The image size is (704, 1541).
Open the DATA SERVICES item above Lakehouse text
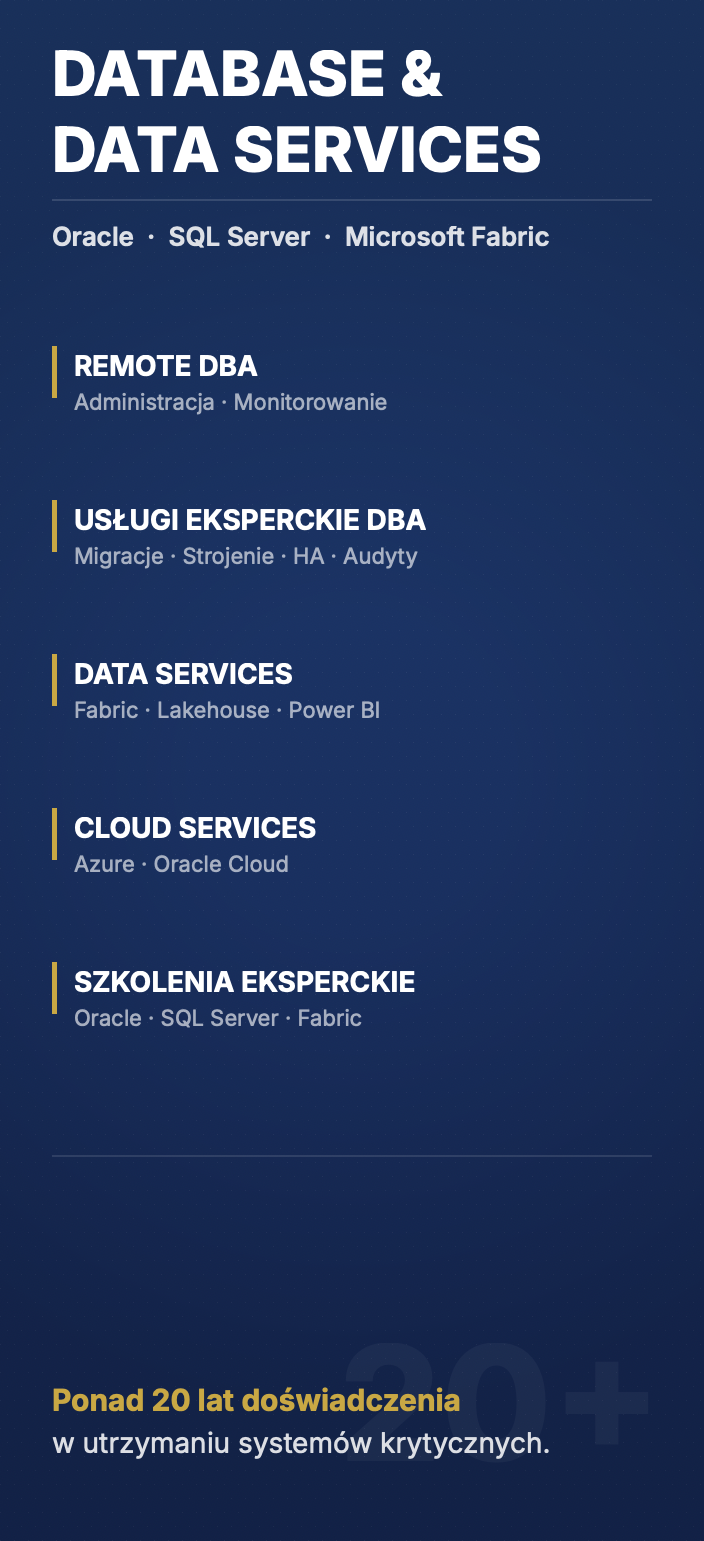coord(183,674)
